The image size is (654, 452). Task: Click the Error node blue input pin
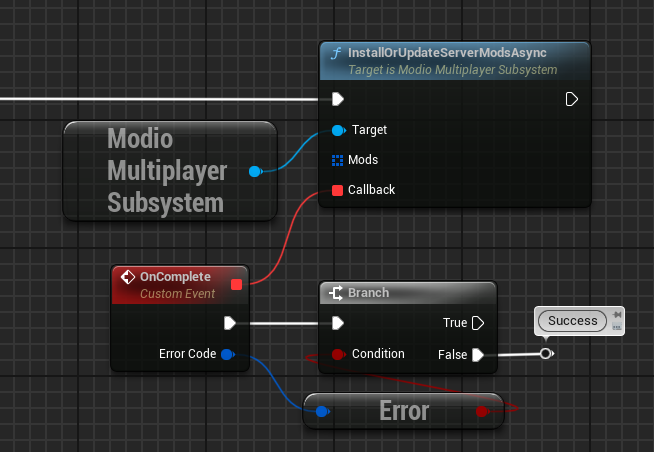(322, 412)
